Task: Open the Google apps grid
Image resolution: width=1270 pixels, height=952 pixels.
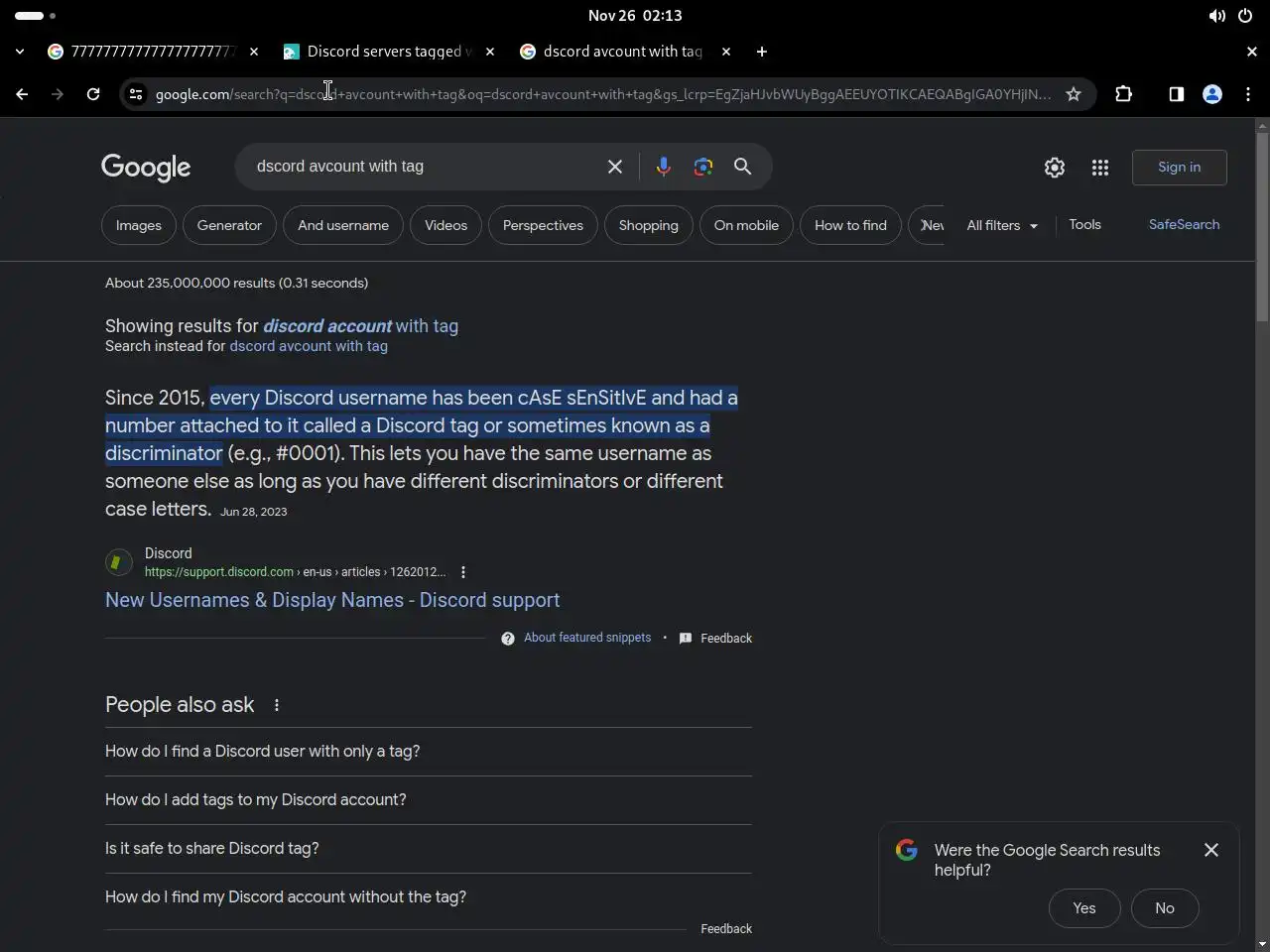Action: pos(1100,168)
